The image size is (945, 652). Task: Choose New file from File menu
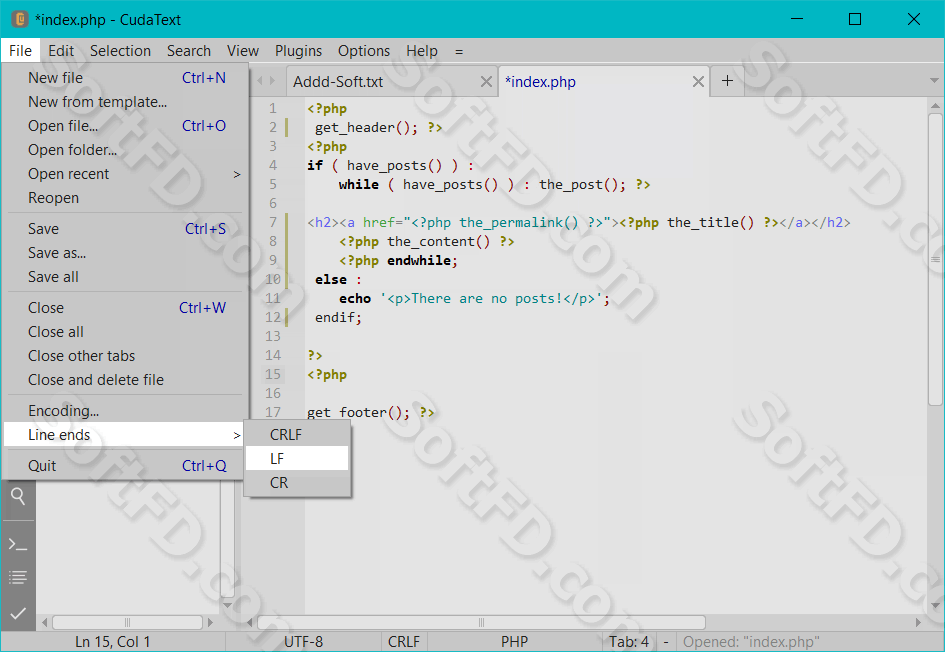(125, 78)
